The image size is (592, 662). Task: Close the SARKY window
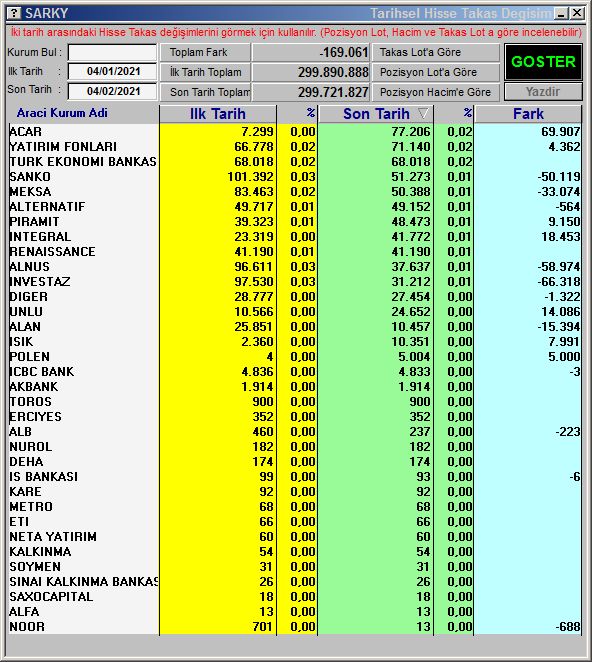click(x=577, y=14)
